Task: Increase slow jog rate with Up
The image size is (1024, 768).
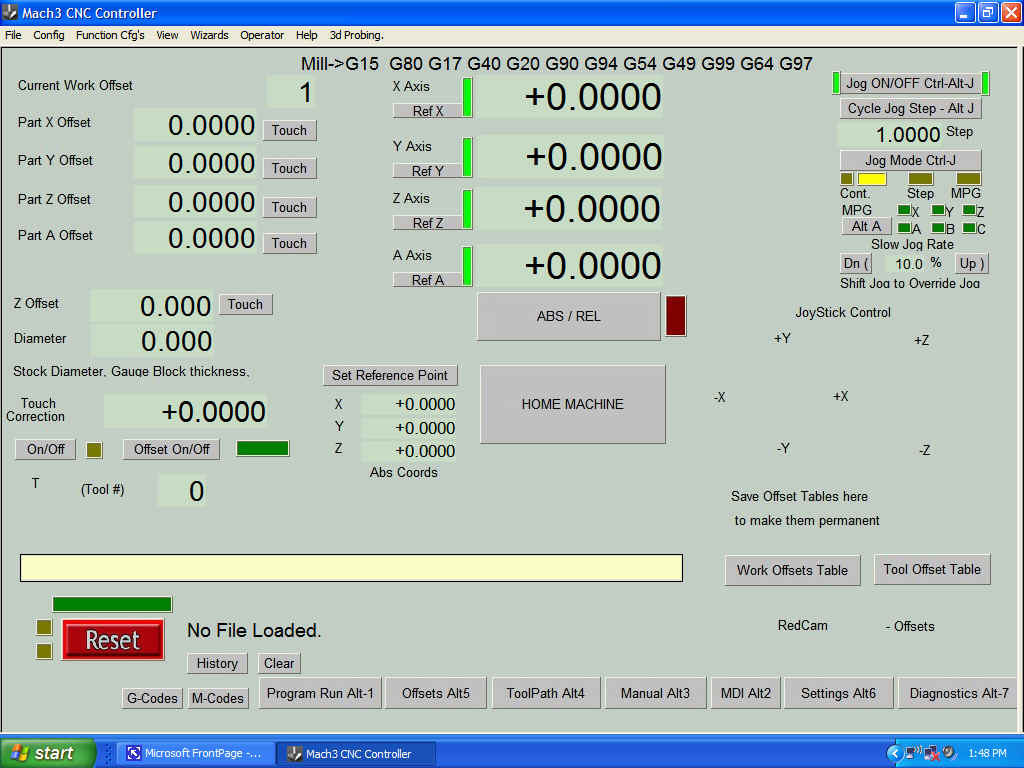Action: pyautogui.click(x=971, y=263)
